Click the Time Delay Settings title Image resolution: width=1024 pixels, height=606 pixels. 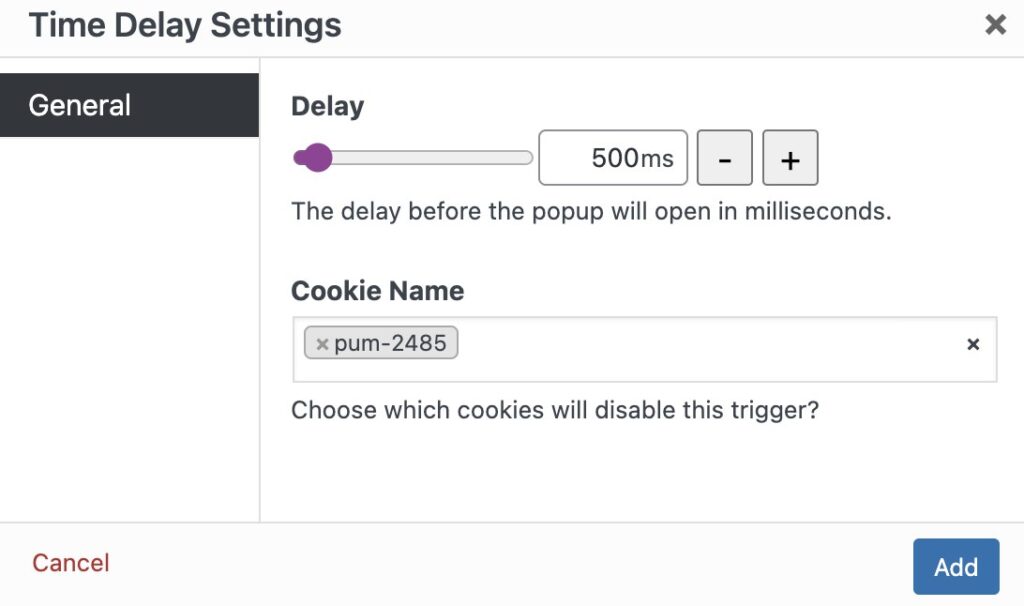[185, 26]
